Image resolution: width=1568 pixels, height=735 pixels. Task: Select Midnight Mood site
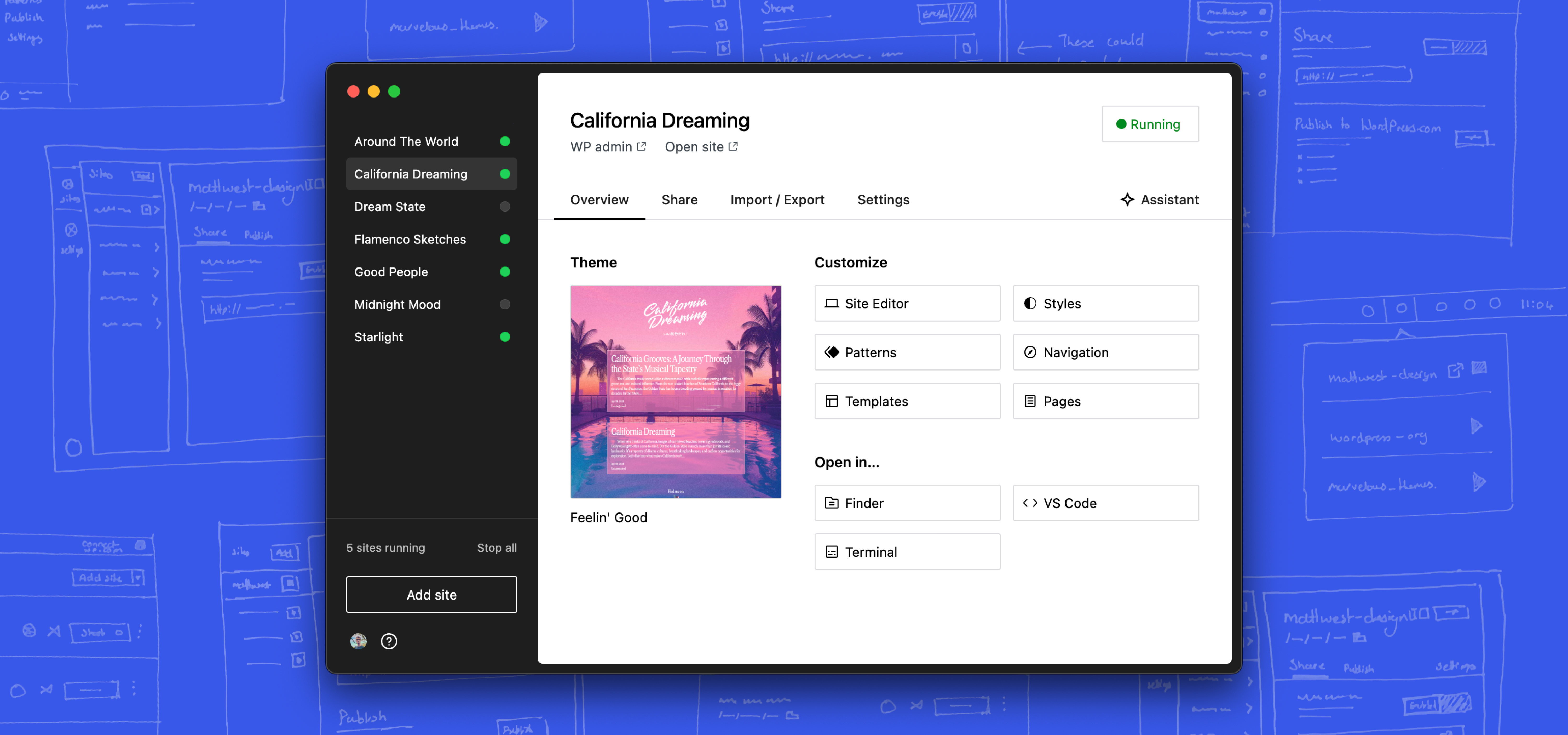point(431,304)
